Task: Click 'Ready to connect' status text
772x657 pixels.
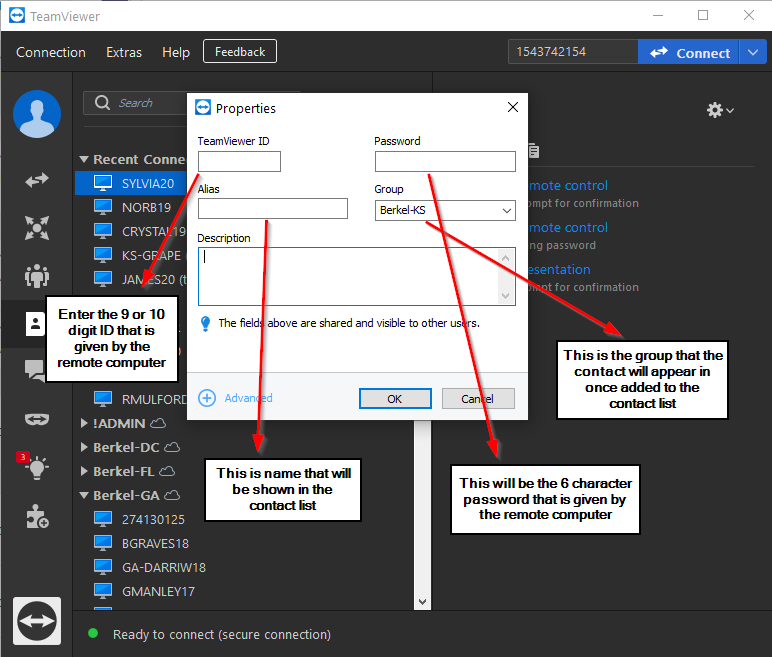Action: pos(222,634)
